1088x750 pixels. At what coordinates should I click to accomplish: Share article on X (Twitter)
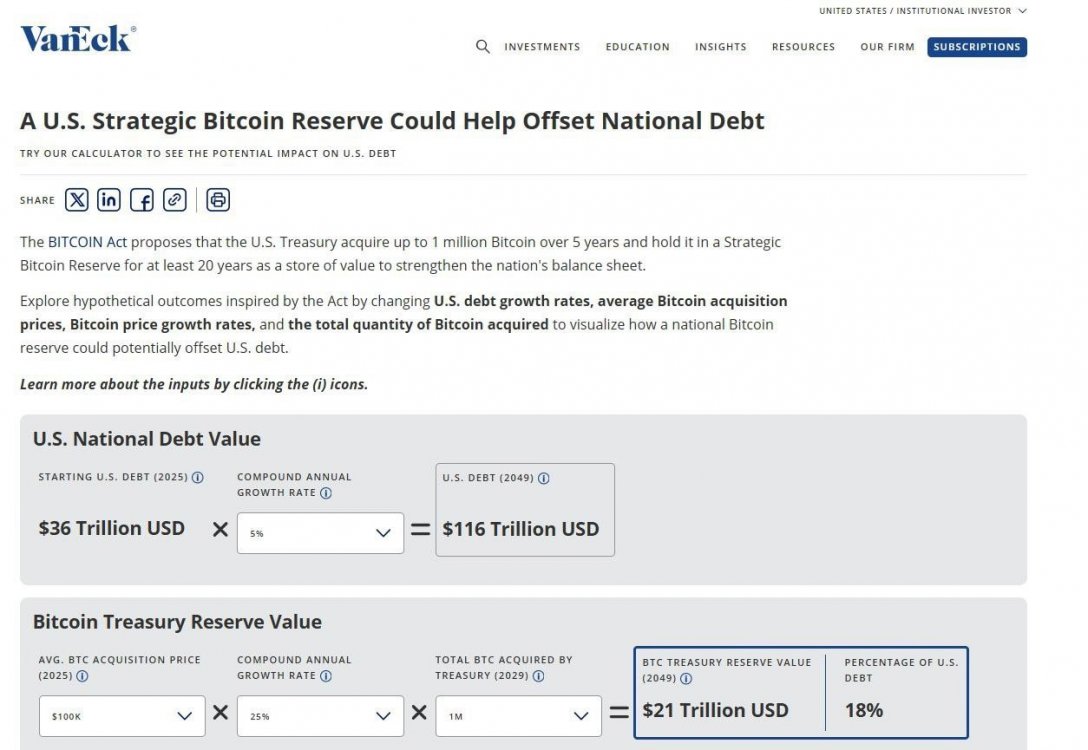click(77, 200)
